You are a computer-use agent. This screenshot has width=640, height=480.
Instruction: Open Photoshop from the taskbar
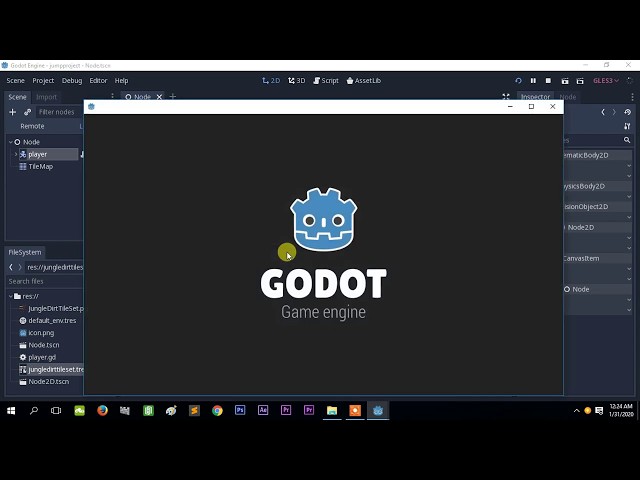click(x=240, y=410)
